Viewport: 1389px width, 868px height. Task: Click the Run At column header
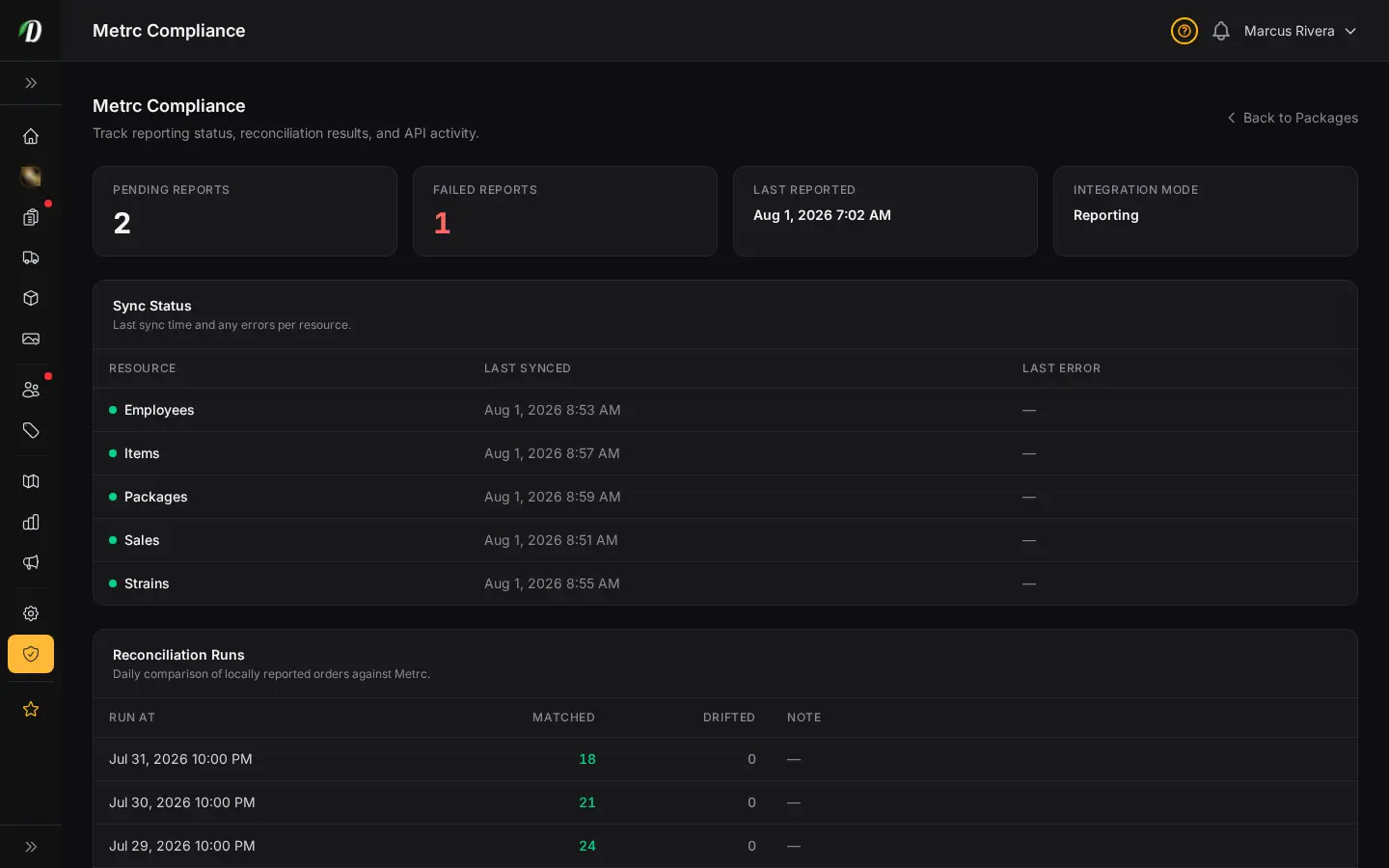click(x=132, y=718)
